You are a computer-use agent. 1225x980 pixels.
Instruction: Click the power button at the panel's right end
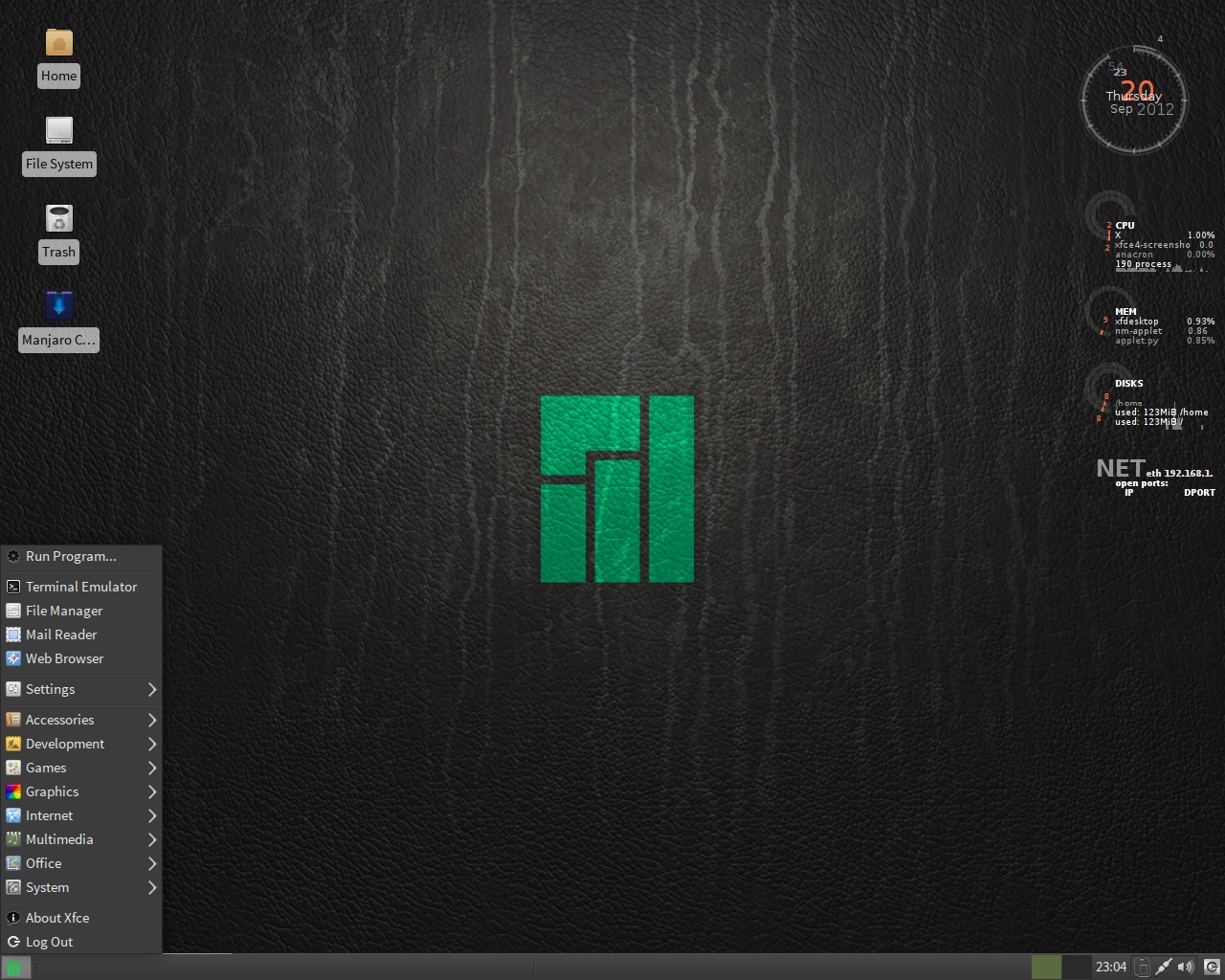(1213, 967)
